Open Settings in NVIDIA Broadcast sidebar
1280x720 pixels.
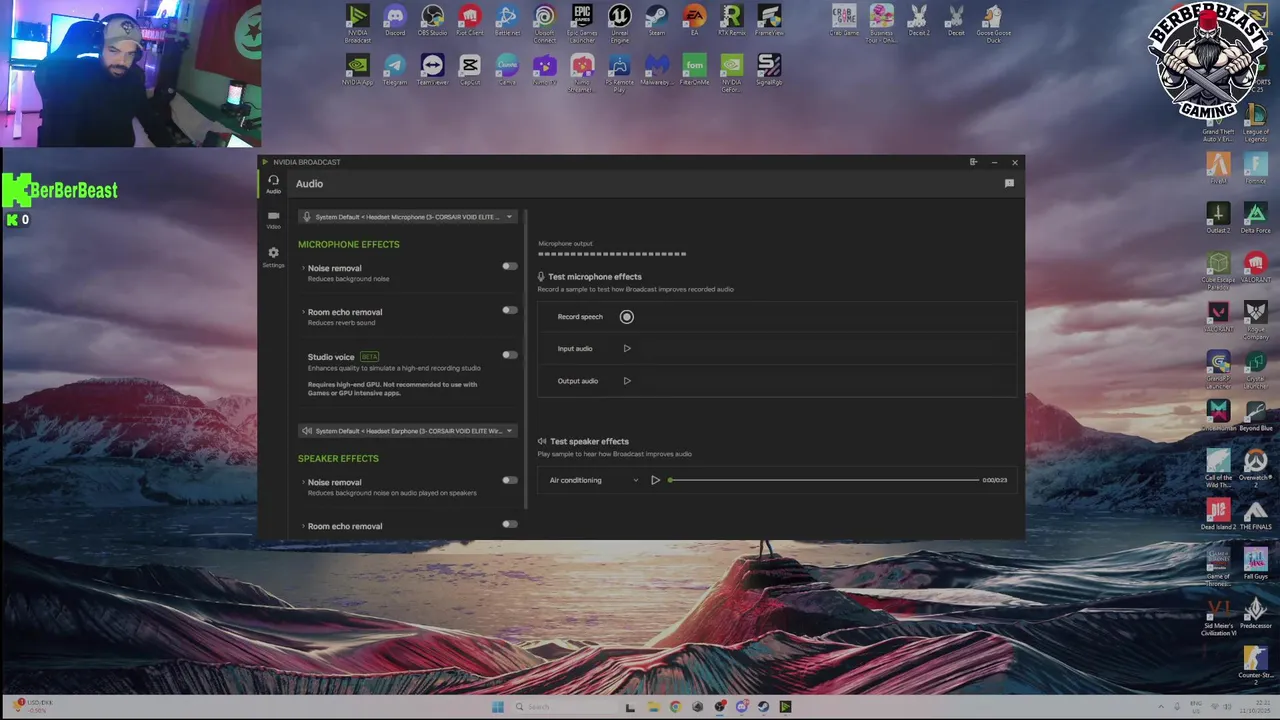click(273, 257)
